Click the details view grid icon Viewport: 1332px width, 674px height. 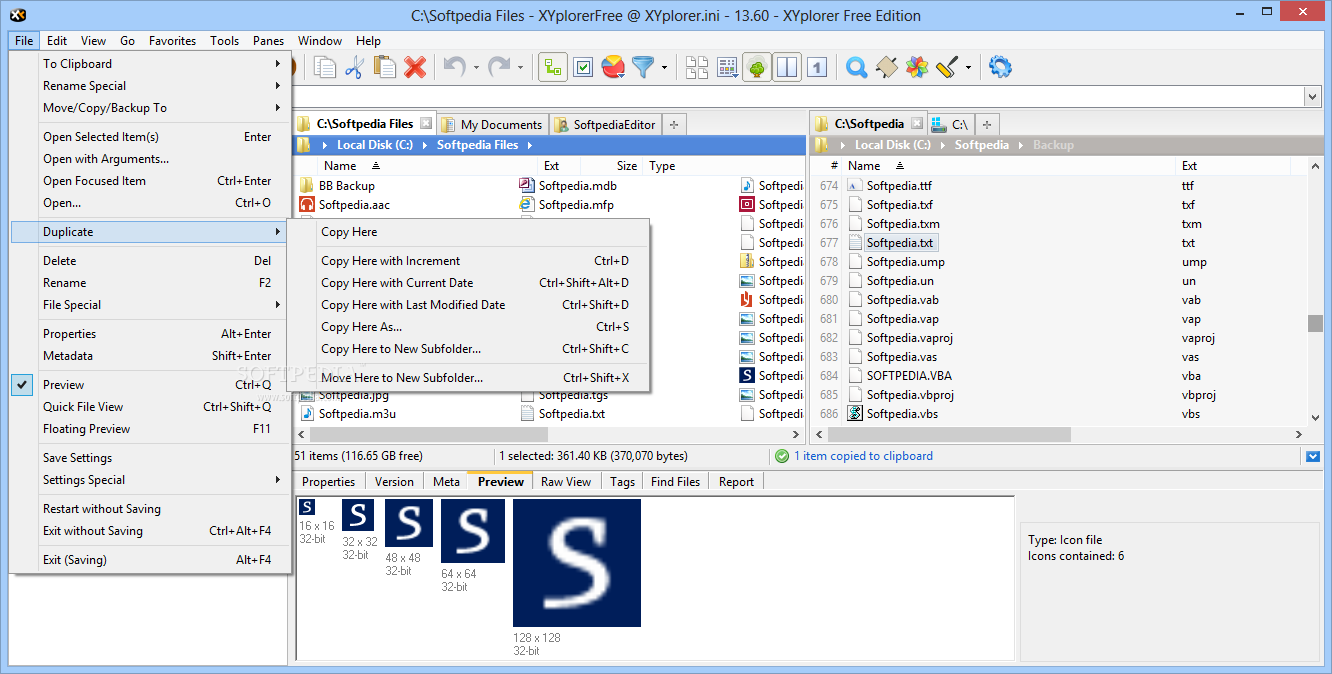pos(727,67)
